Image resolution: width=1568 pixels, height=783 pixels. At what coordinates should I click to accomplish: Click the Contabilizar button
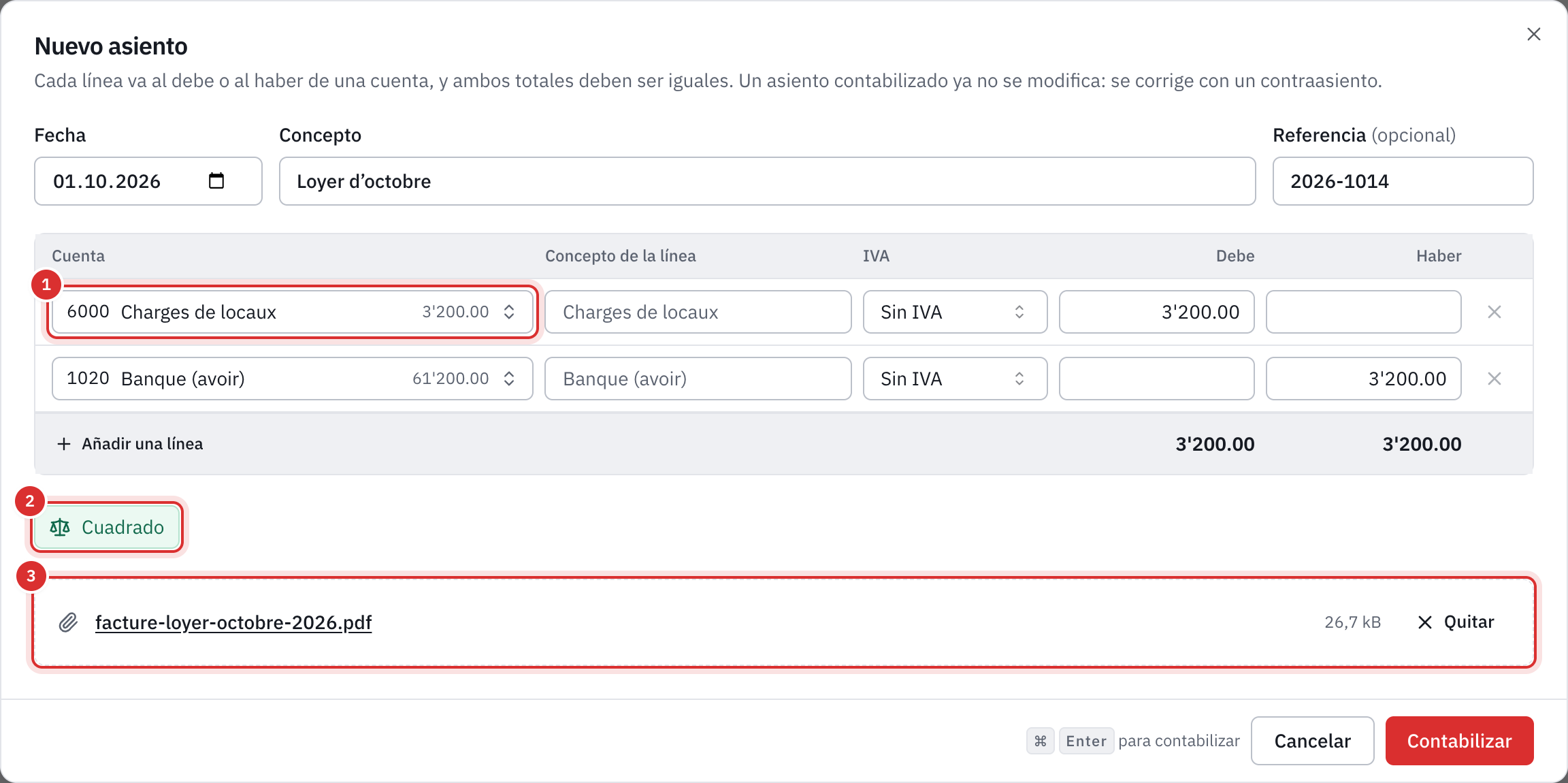pos(1459,741)
